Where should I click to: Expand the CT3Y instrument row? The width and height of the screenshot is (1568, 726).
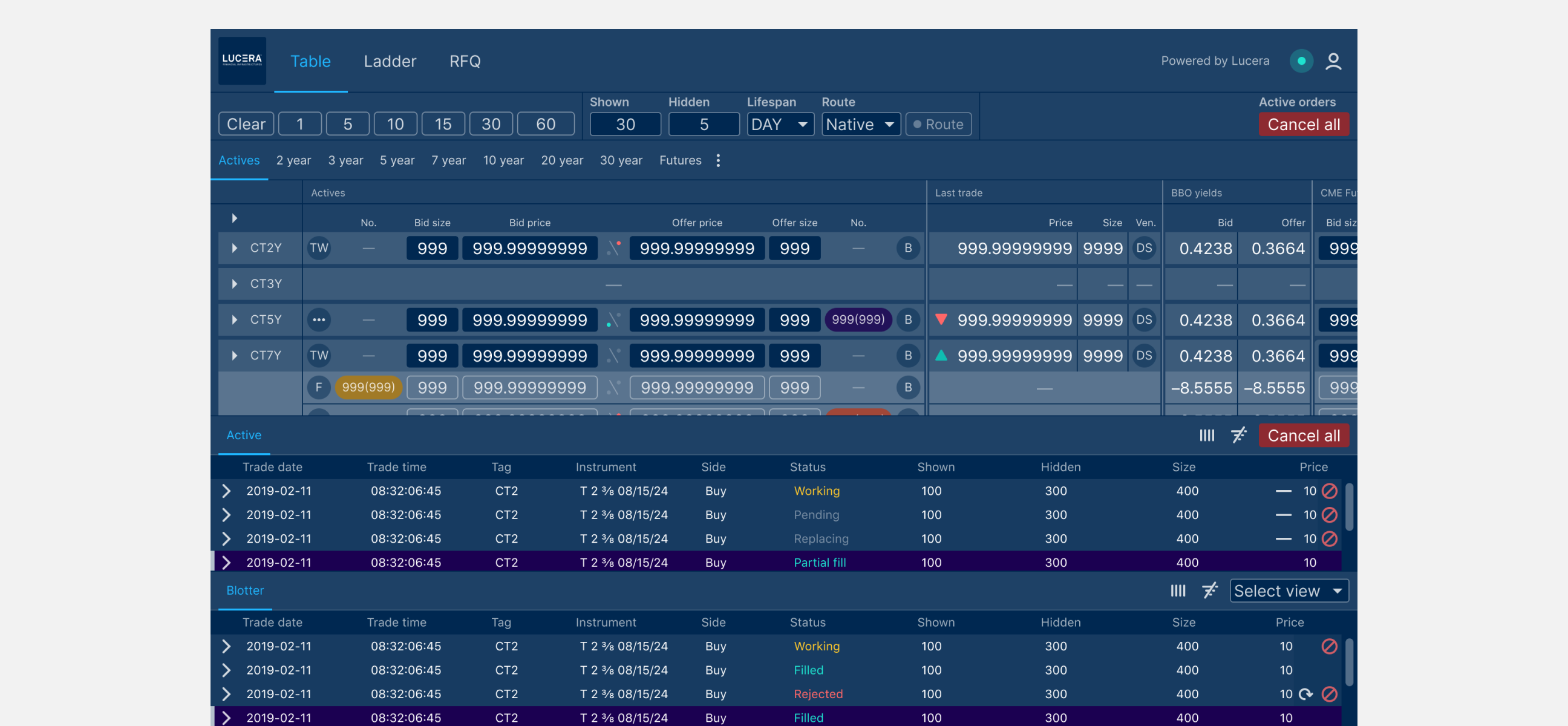click(x=234, y=284)
